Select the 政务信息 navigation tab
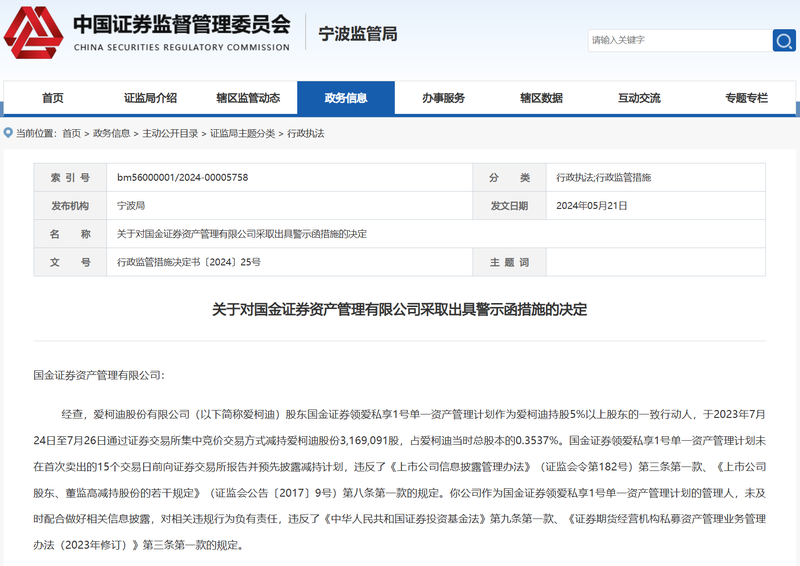This screenshot has height=566, width=800. click(346, 97)
